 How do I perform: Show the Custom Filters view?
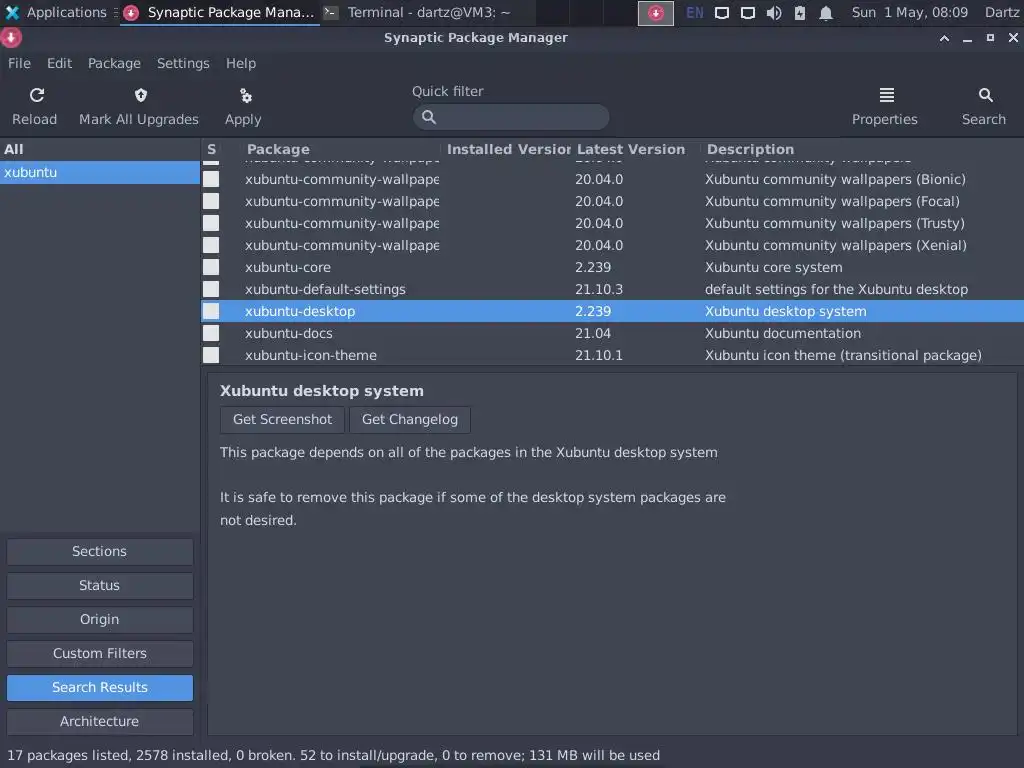(x=99, y=653)
